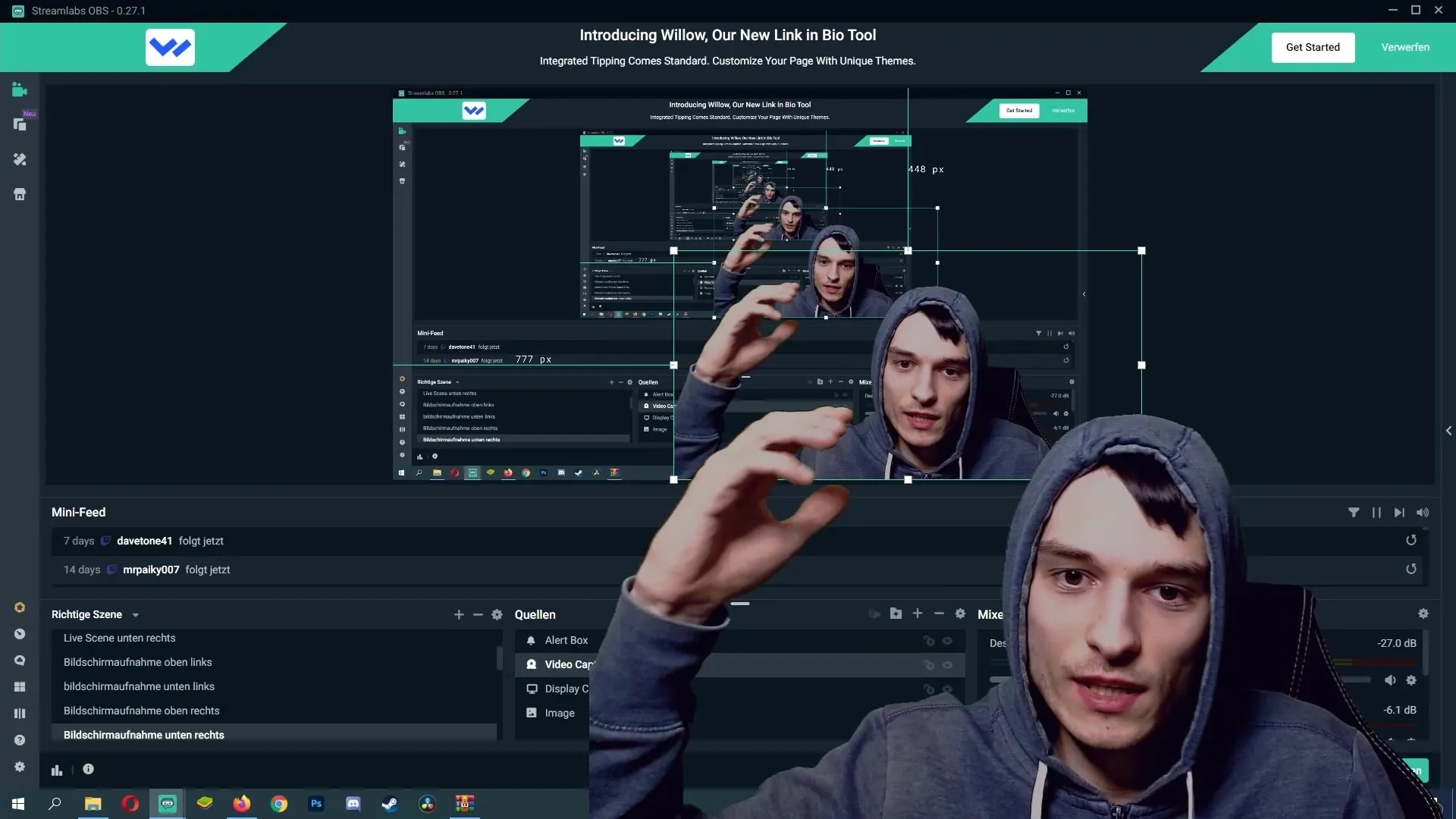Open the chat bubble icon in the sidebar
The image size is (1456, 819).
coord(20,661)
